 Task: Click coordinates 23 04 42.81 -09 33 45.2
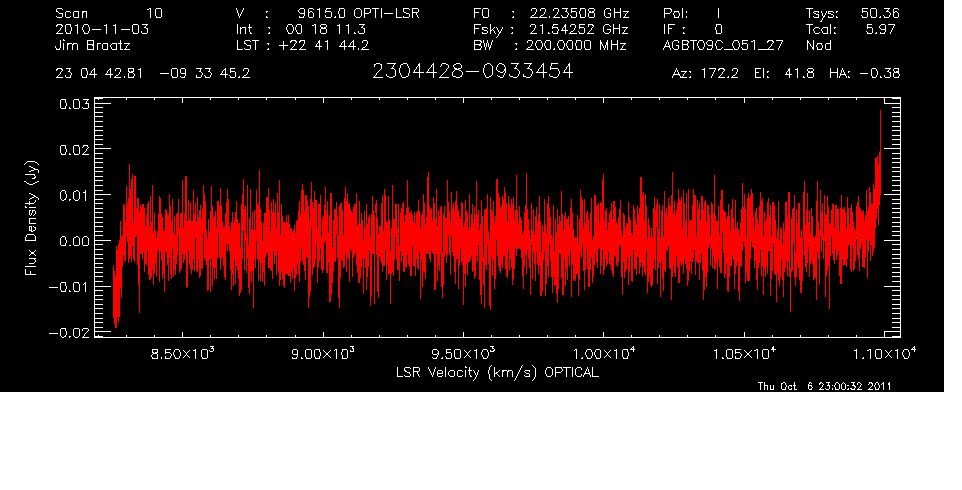(x=153, y=74)
